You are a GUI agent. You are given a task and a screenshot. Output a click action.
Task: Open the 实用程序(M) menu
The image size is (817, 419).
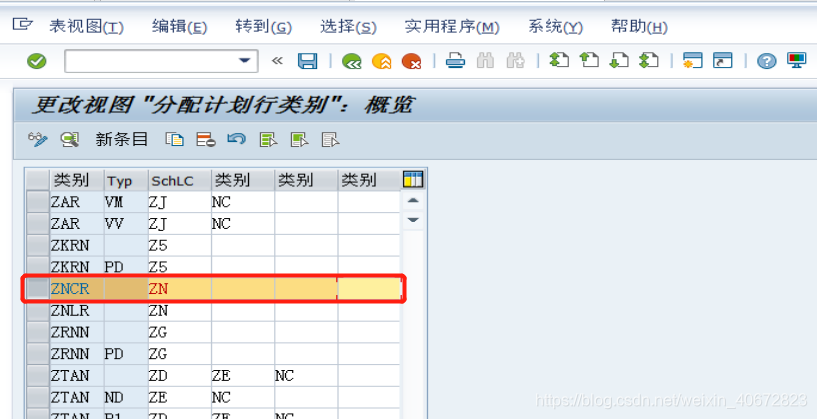[x=452, y=26]
